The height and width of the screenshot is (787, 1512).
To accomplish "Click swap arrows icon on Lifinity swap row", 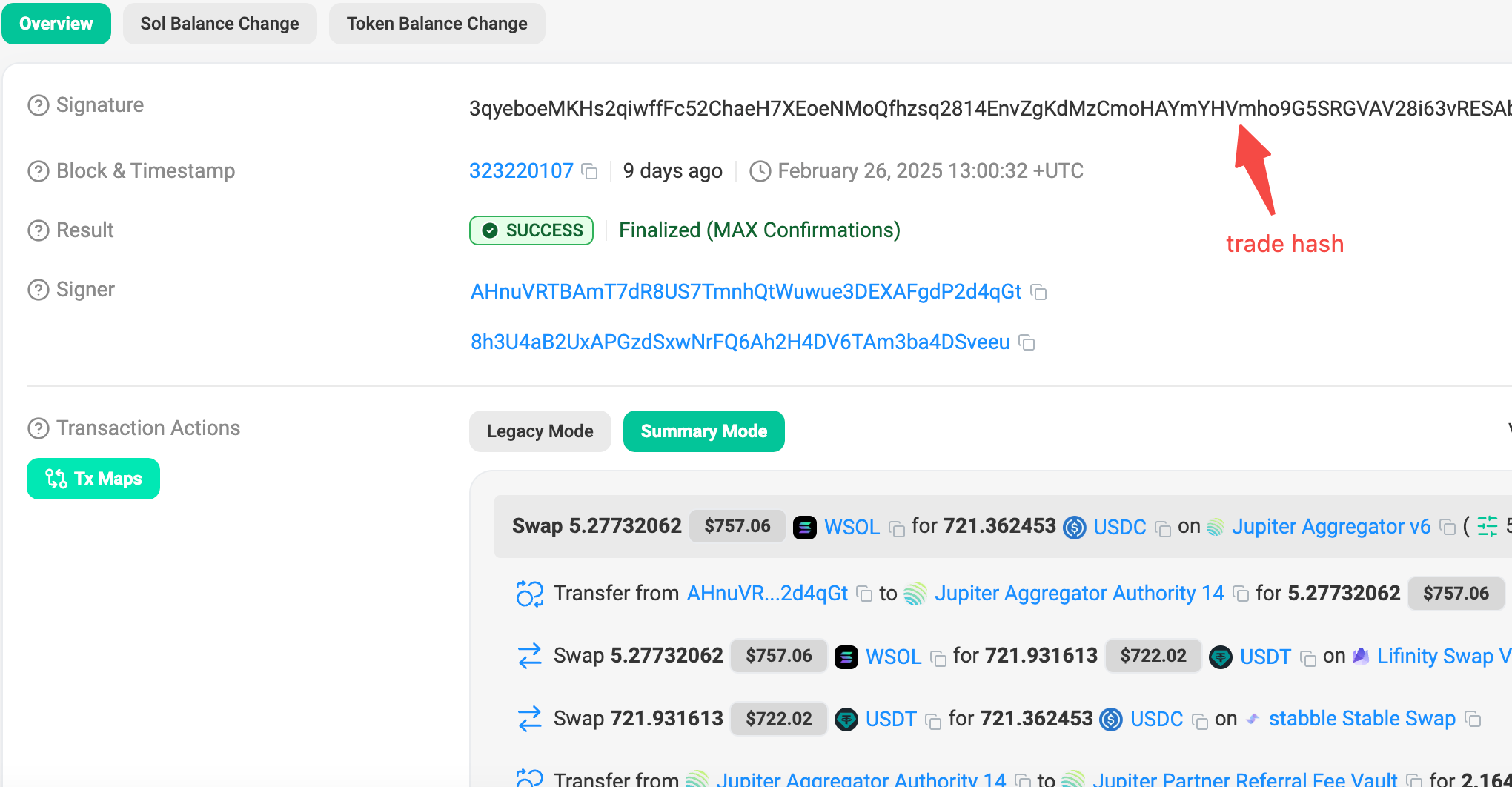I will [x=530, y=657].
